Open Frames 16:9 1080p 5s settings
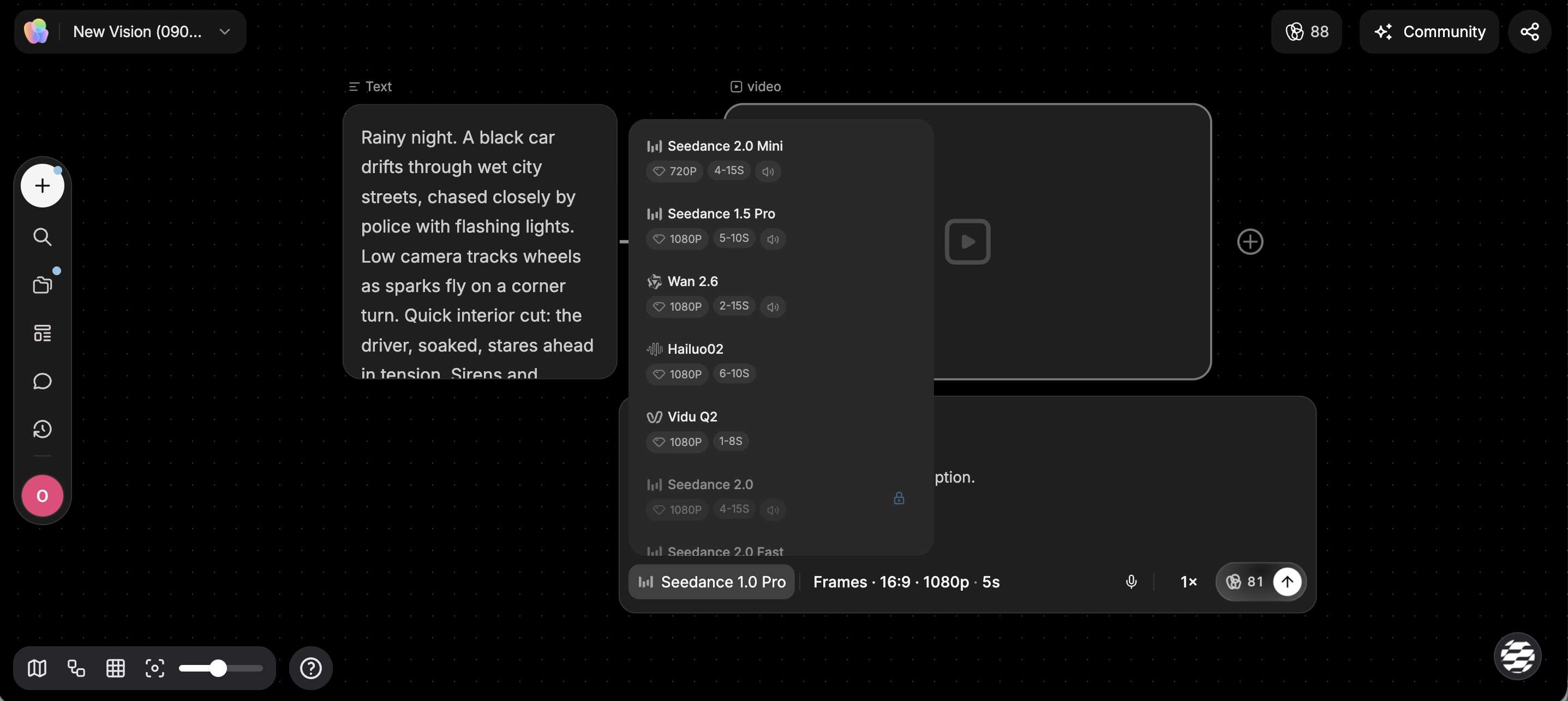This screenshot has height=701, width=1568. click(906, 581)
